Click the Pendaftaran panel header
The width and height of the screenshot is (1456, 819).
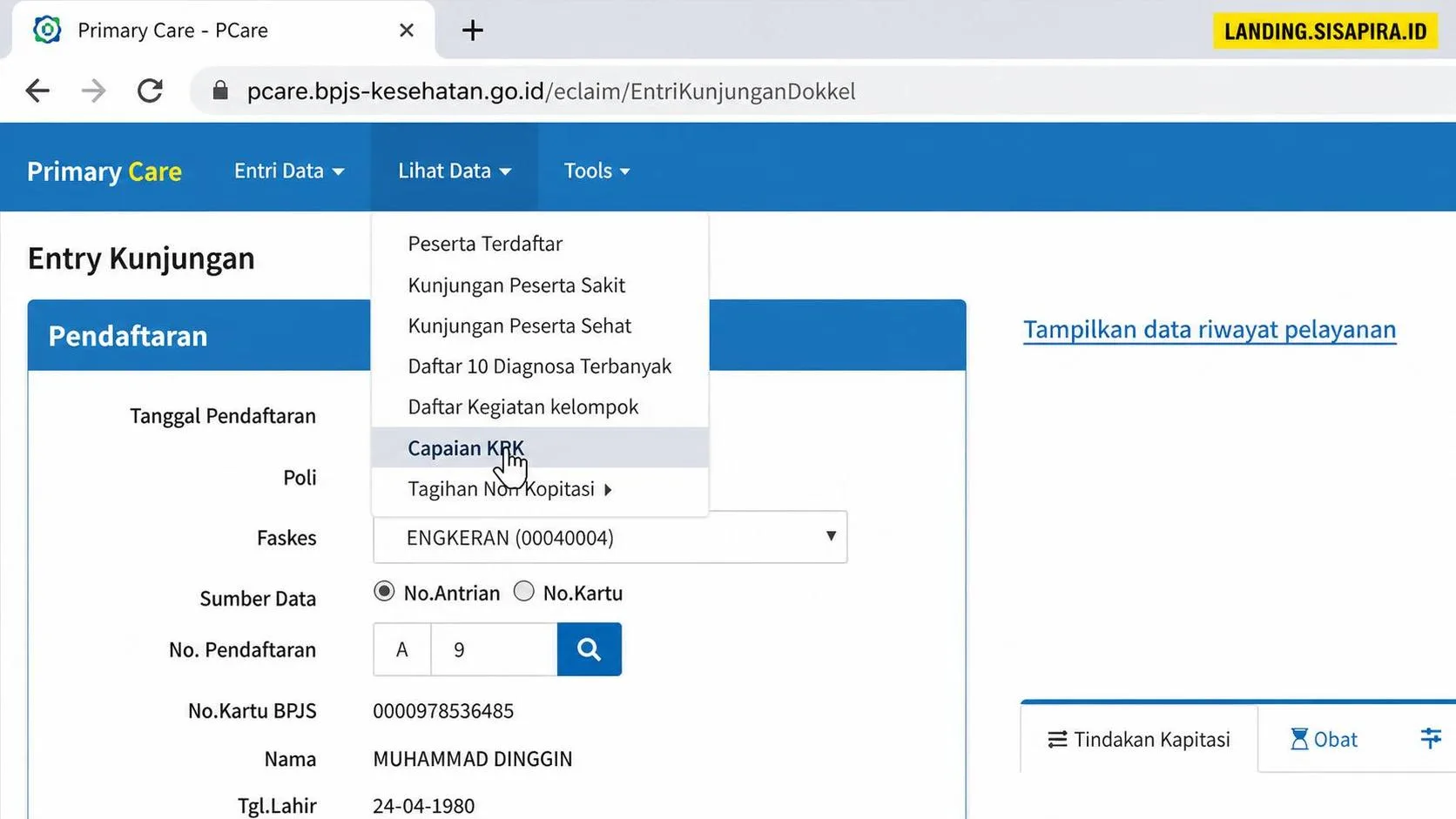[x=496, y=336]
